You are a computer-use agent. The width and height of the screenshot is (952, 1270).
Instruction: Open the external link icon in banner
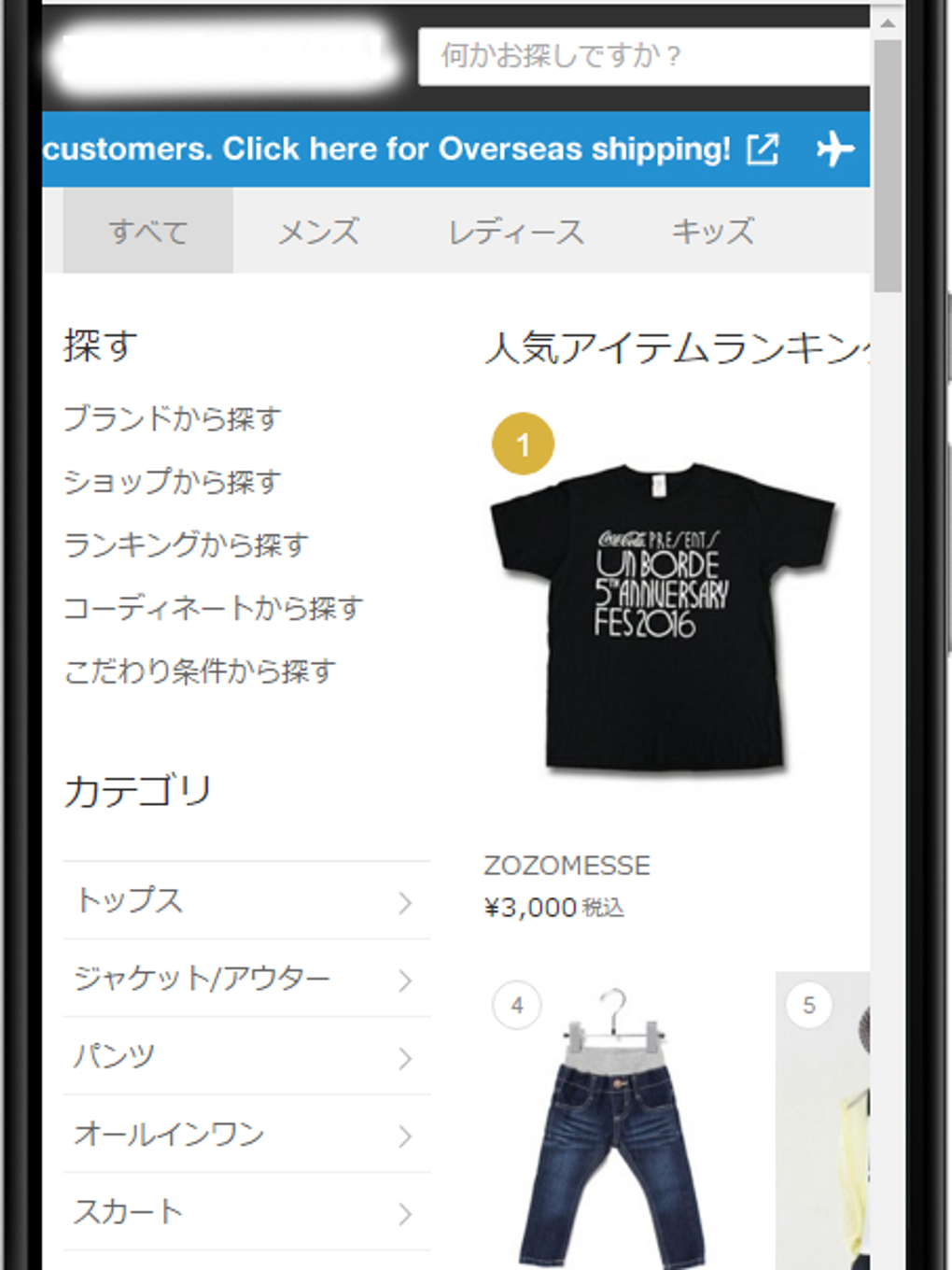tap(763, 148)
